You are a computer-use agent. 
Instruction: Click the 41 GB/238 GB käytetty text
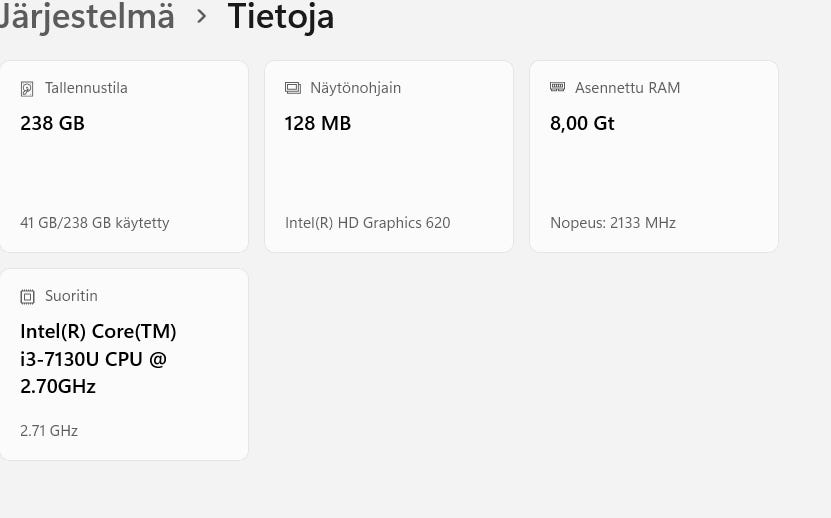(x=95, y=223)
